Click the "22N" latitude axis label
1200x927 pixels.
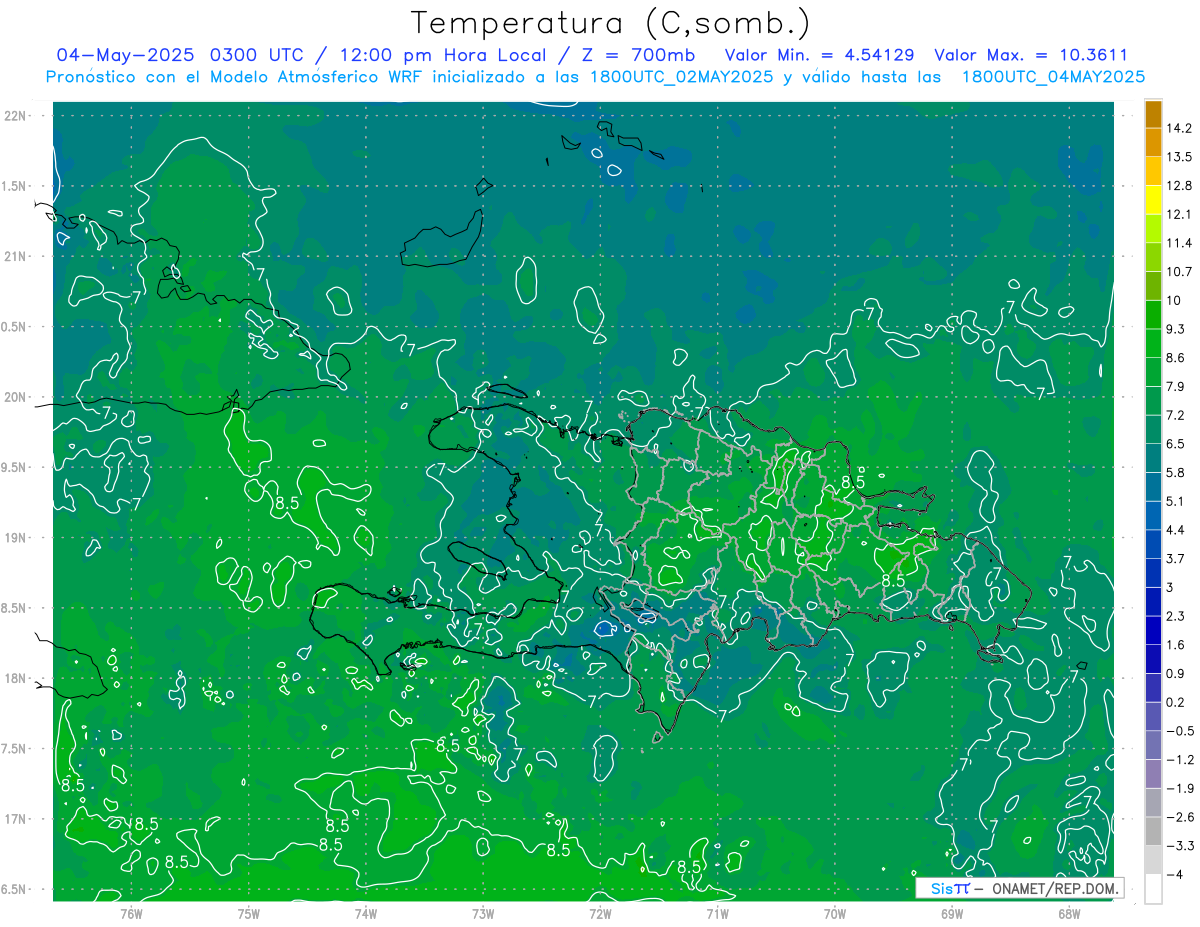(17, 116)
